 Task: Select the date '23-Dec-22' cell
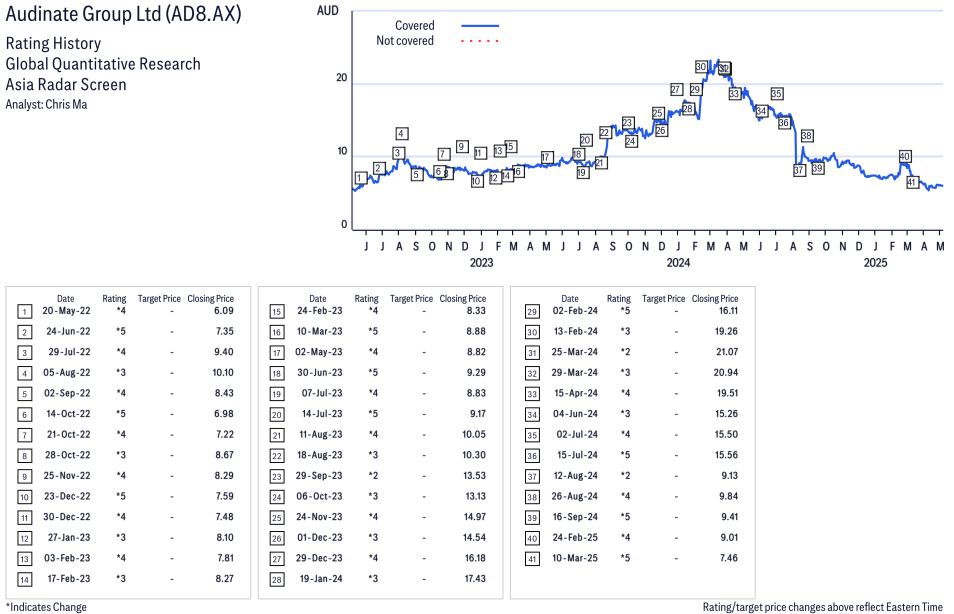(67, 497)
